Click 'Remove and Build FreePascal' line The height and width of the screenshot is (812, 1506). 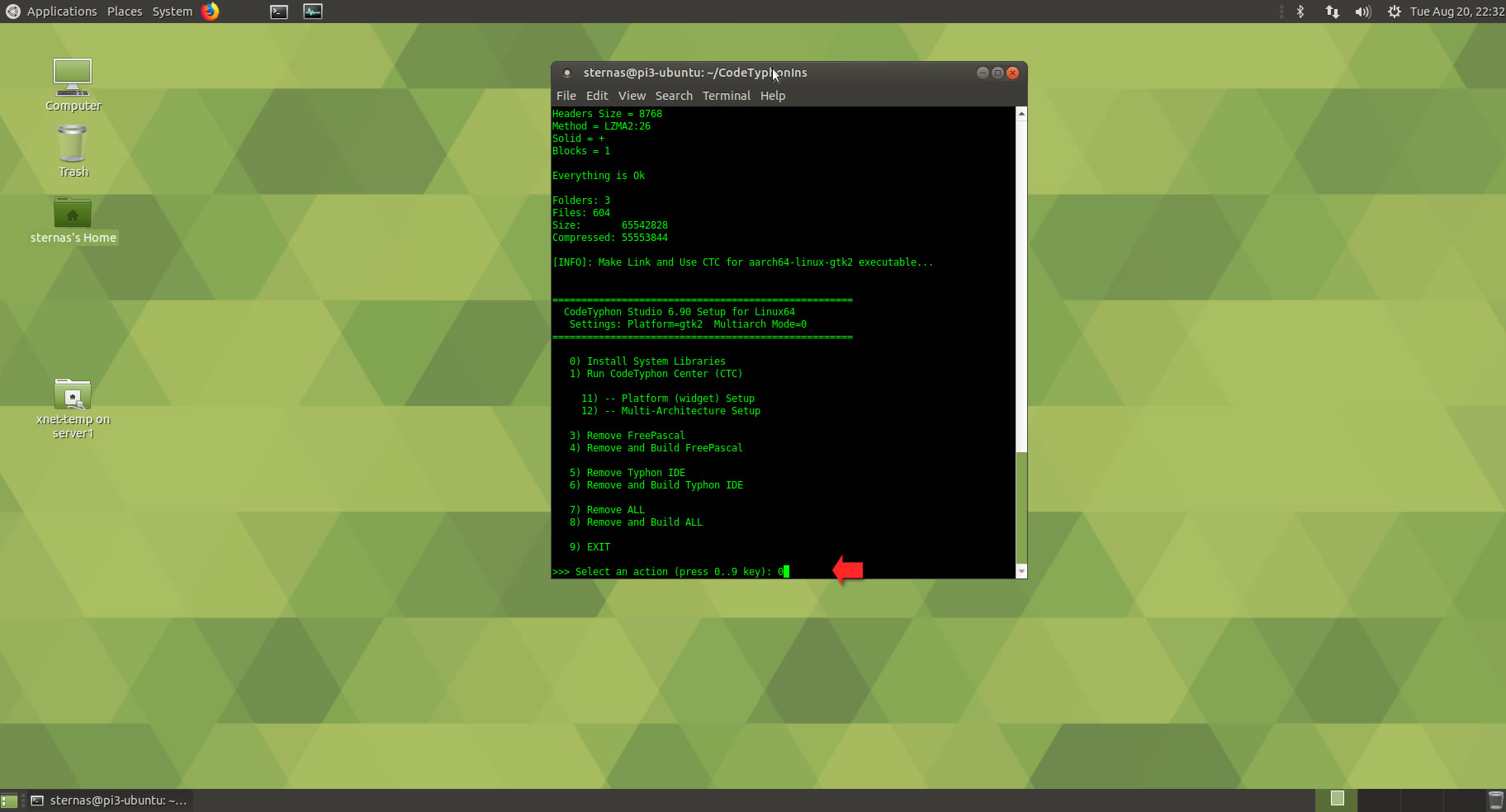656,448
